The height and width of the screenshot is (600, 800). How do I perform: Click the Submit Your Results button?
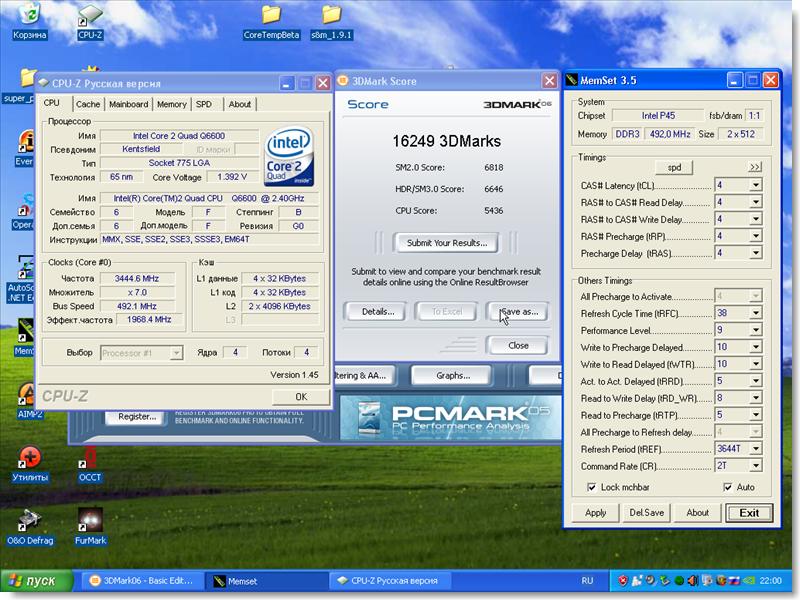pyautogui.click(x=446, y=243)
